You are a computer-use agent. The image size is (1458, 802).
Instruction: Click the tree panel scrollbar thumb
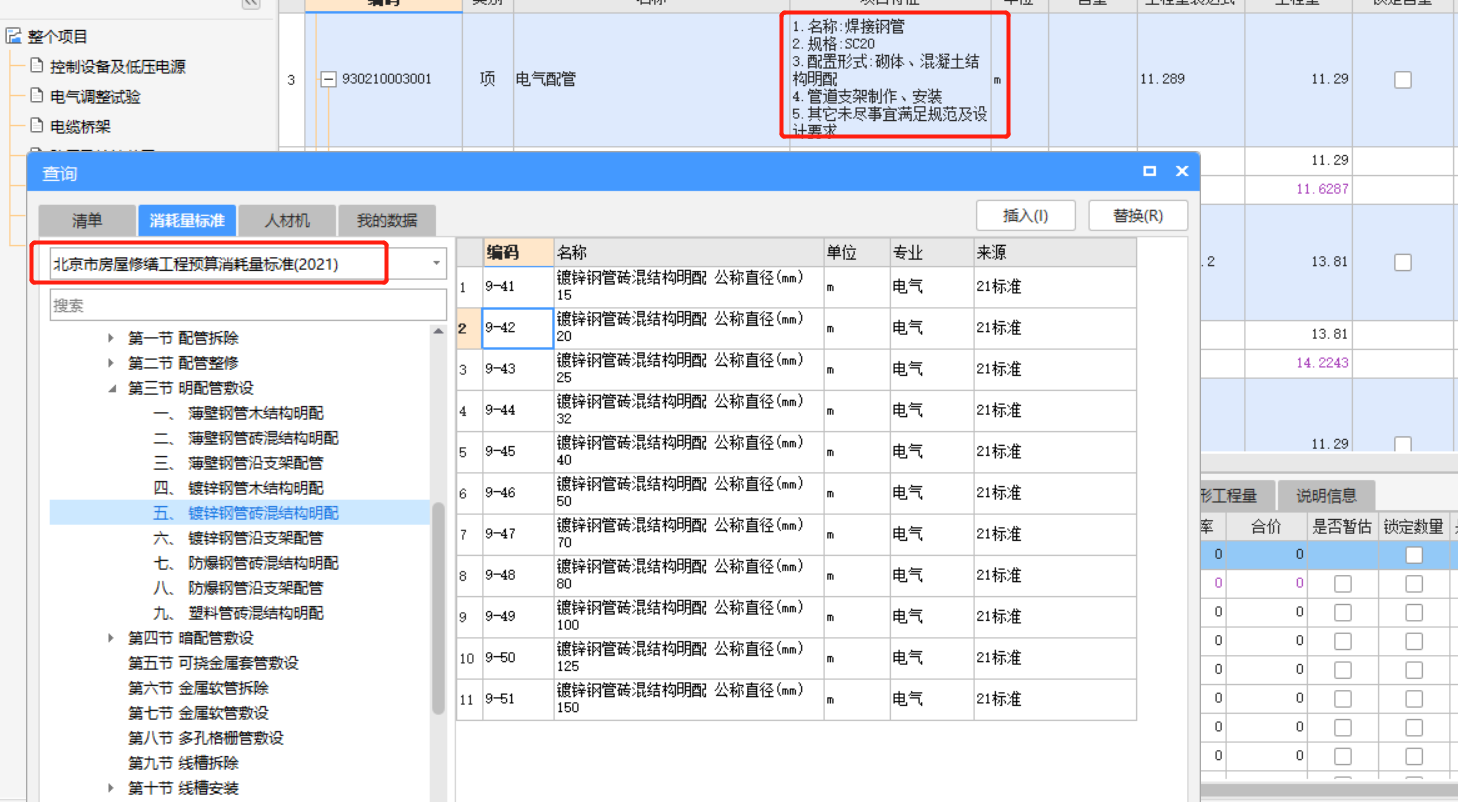(x=438, y=608)
